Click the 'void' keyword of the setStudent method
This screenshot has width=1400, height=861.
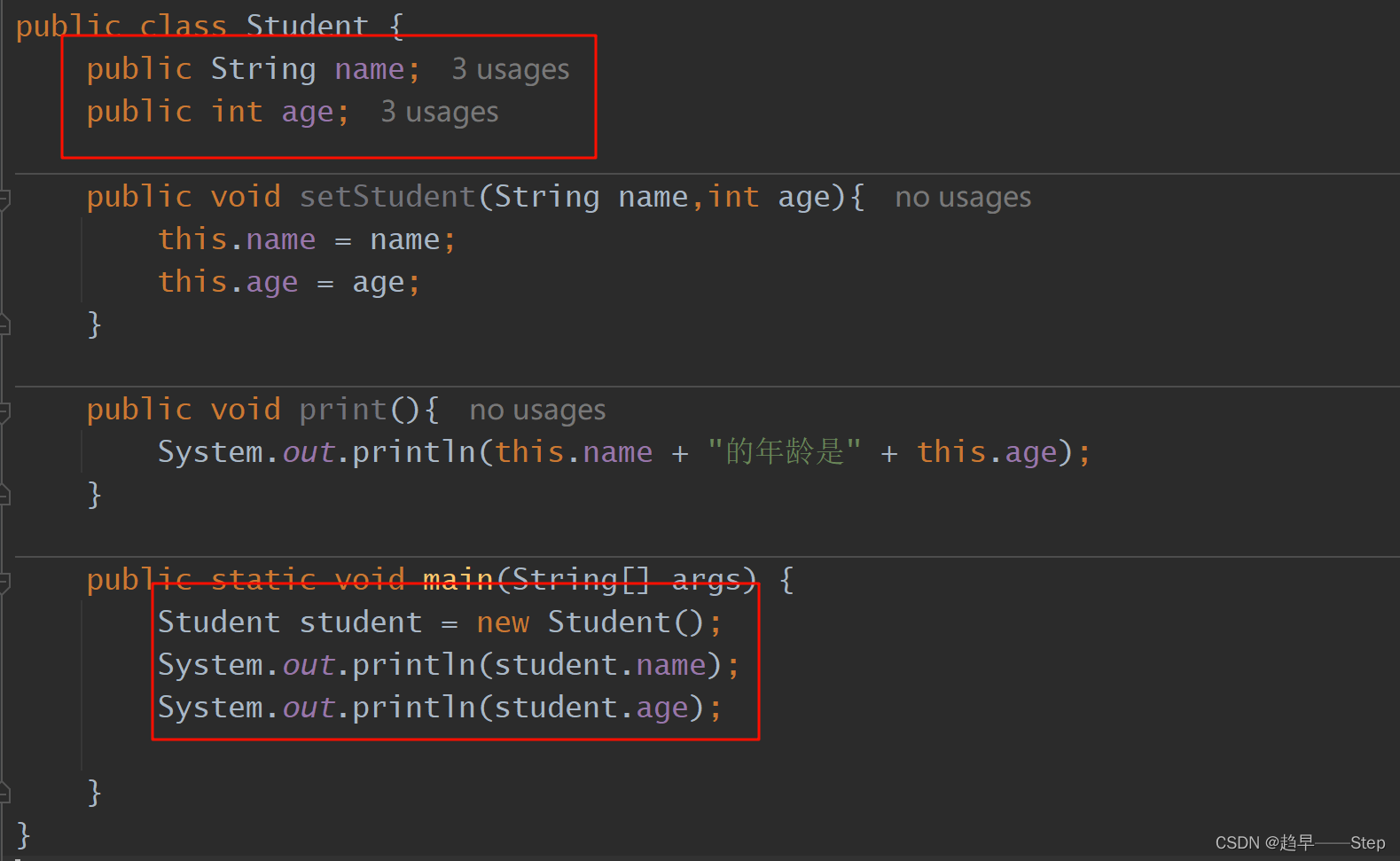point(246,196)
